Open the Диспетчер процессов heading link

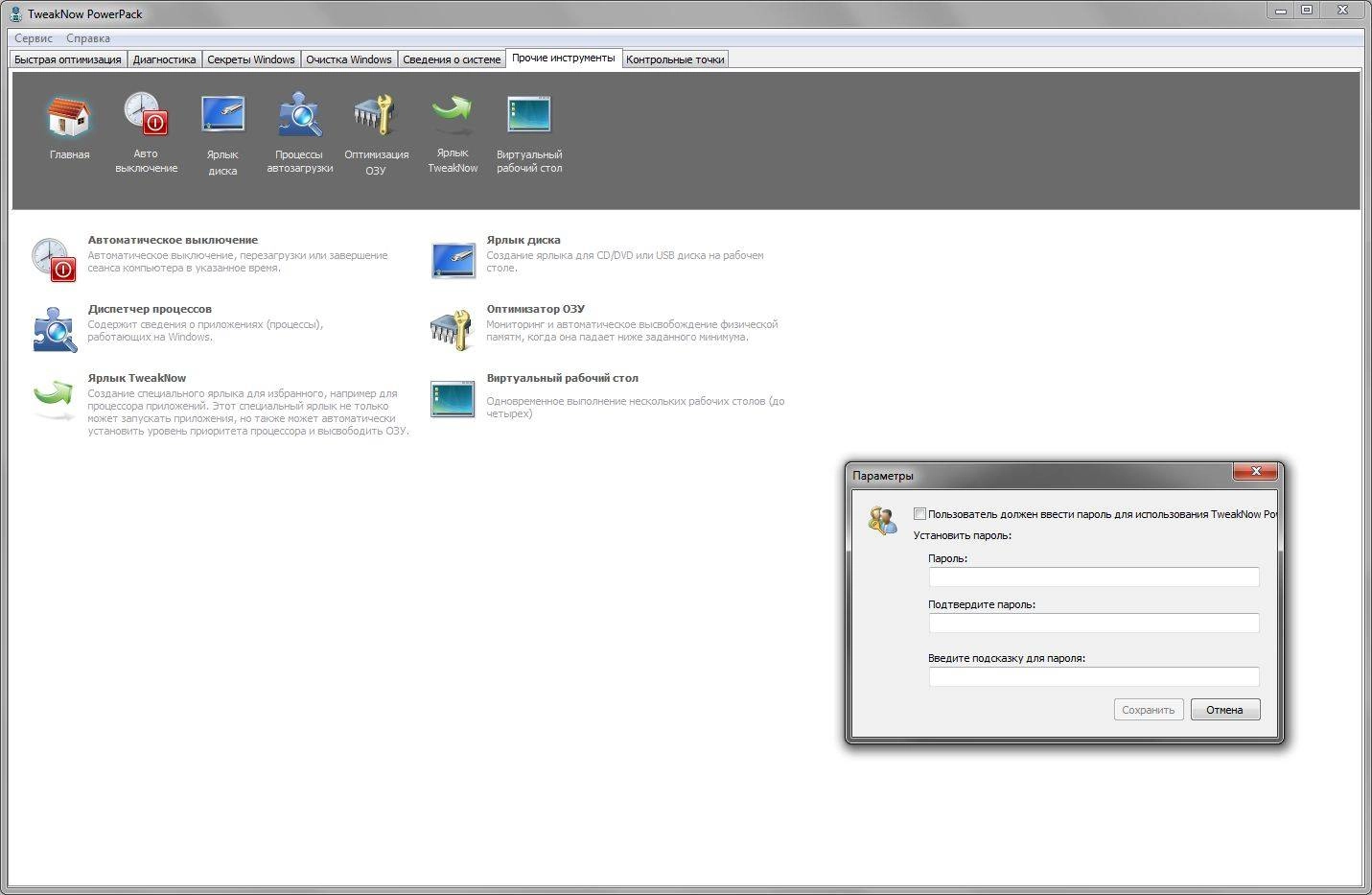pyautogui.click(x=150, y=309)
